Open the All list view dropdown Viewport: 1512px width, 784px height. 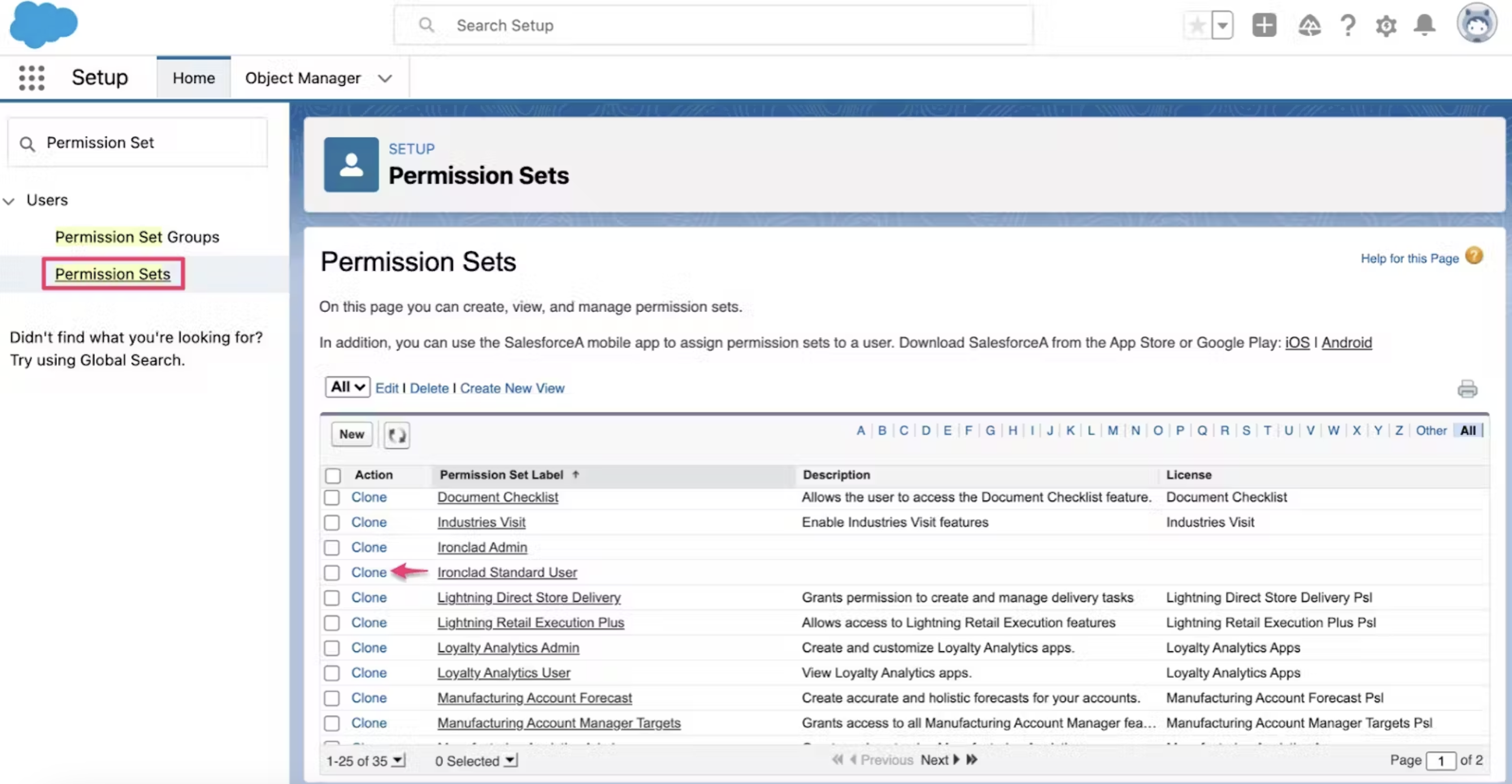point(347,387)
